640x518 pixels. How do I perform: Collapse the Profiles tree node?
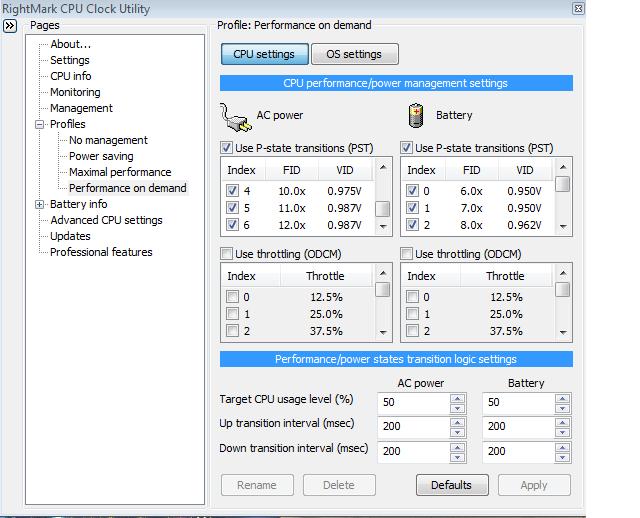40,124
